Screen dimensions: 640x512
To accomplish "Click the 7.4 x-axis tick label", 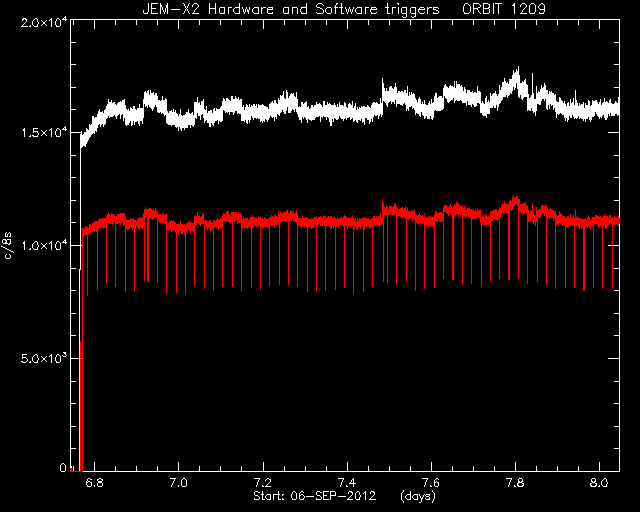I will click(347, 483).
